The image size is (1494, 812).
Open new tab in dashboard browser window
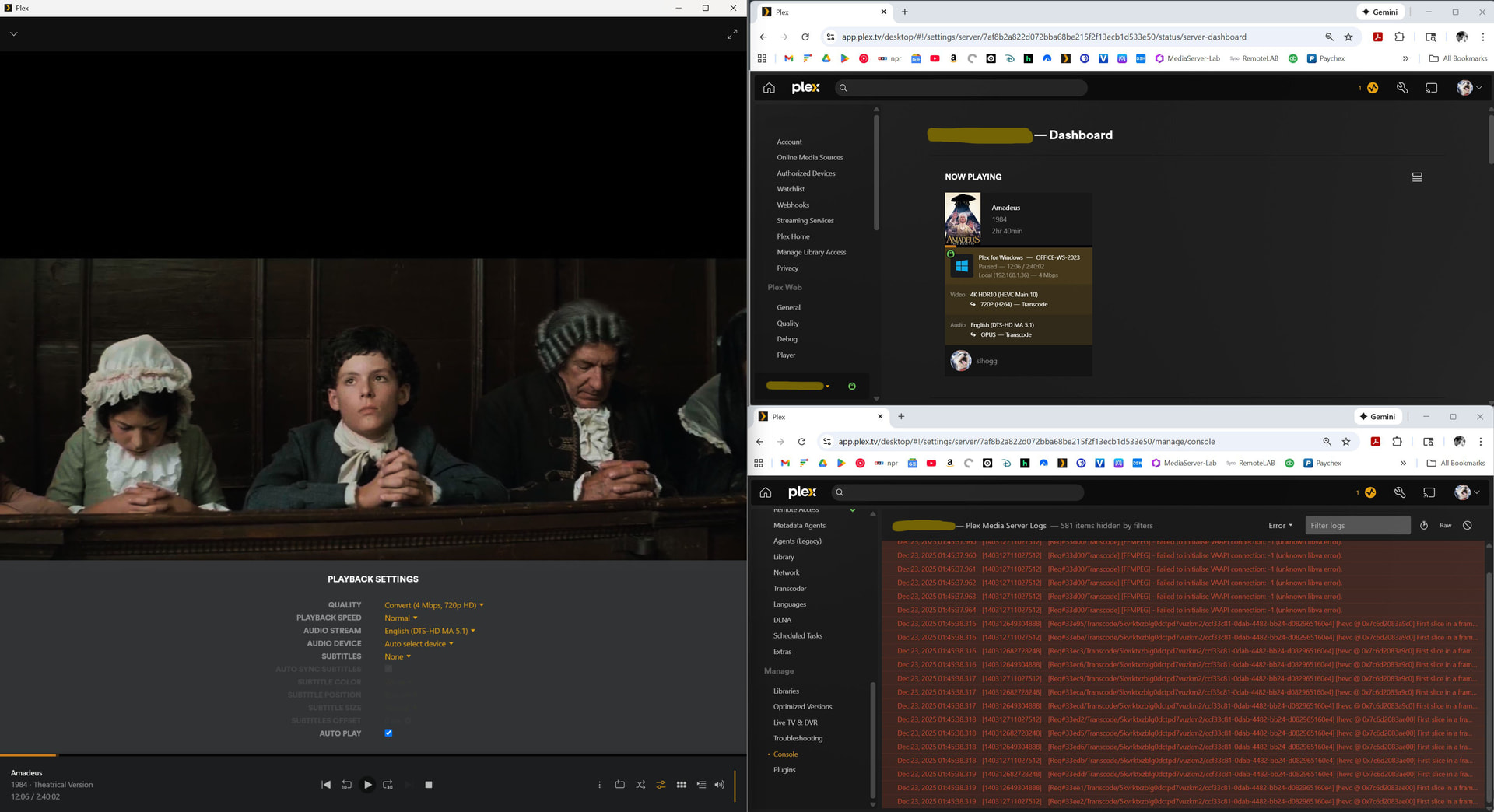(x=904, y=12)
